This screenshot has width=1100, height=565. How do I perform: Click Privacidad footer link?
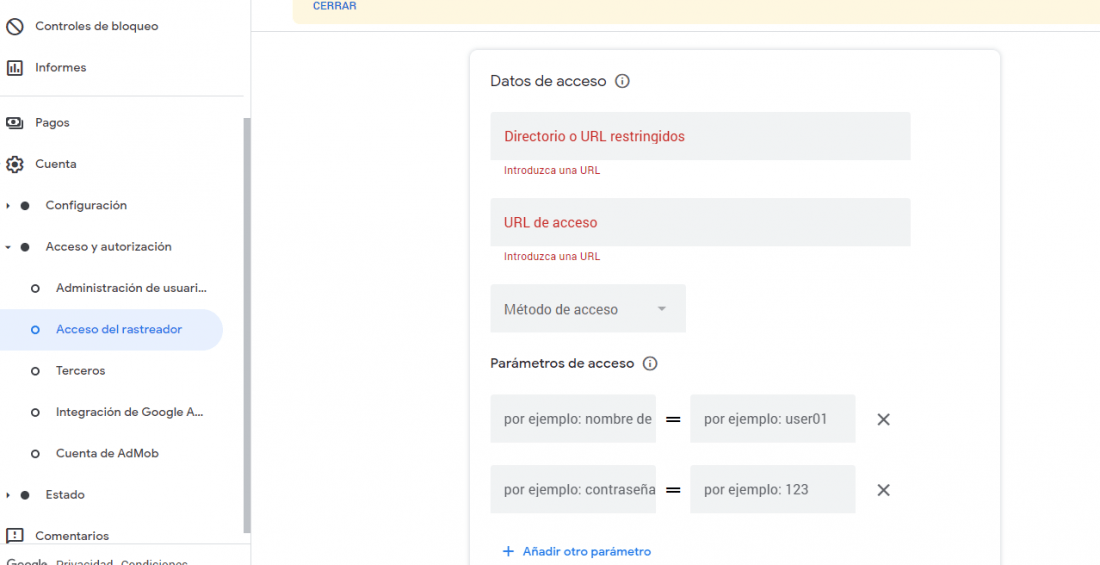tap(85, 562)
